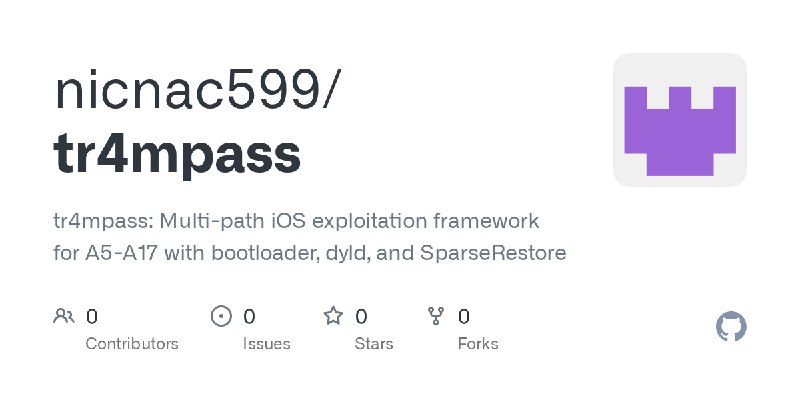800x400 pixels.
Task: Click the circled-dot Issues icon
Action: pos(221,316)
